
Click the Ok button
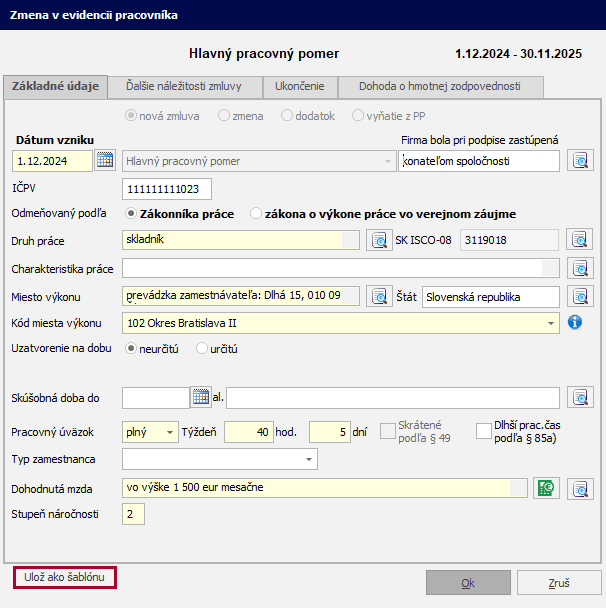(x=467, y=582)
